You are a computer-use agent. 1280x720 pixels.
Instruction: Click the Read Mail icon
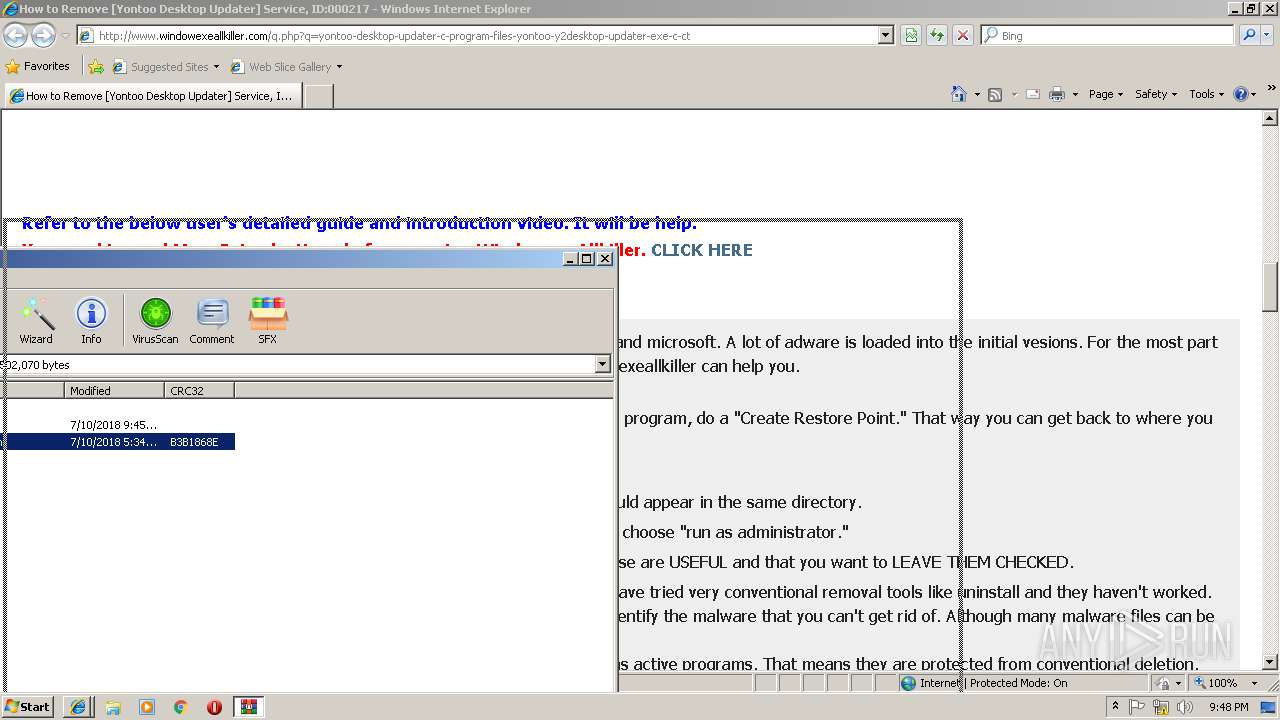1033,94
